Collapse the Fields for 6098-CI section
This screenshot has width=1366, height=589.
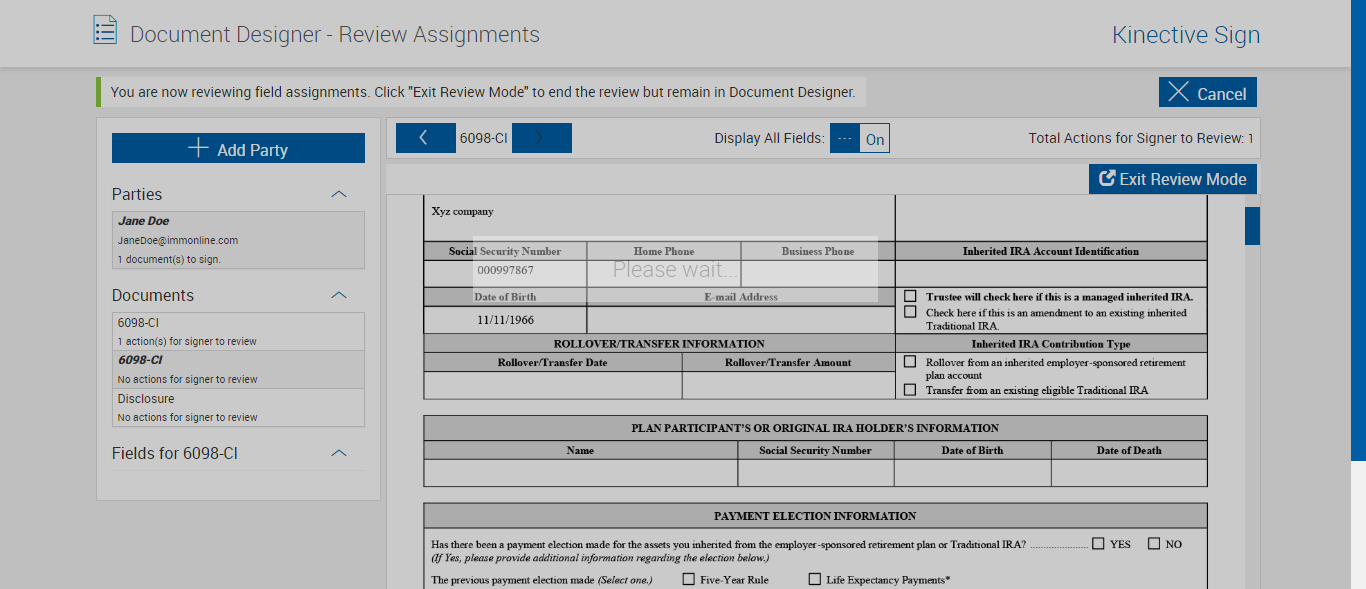(x=339, y=453)
